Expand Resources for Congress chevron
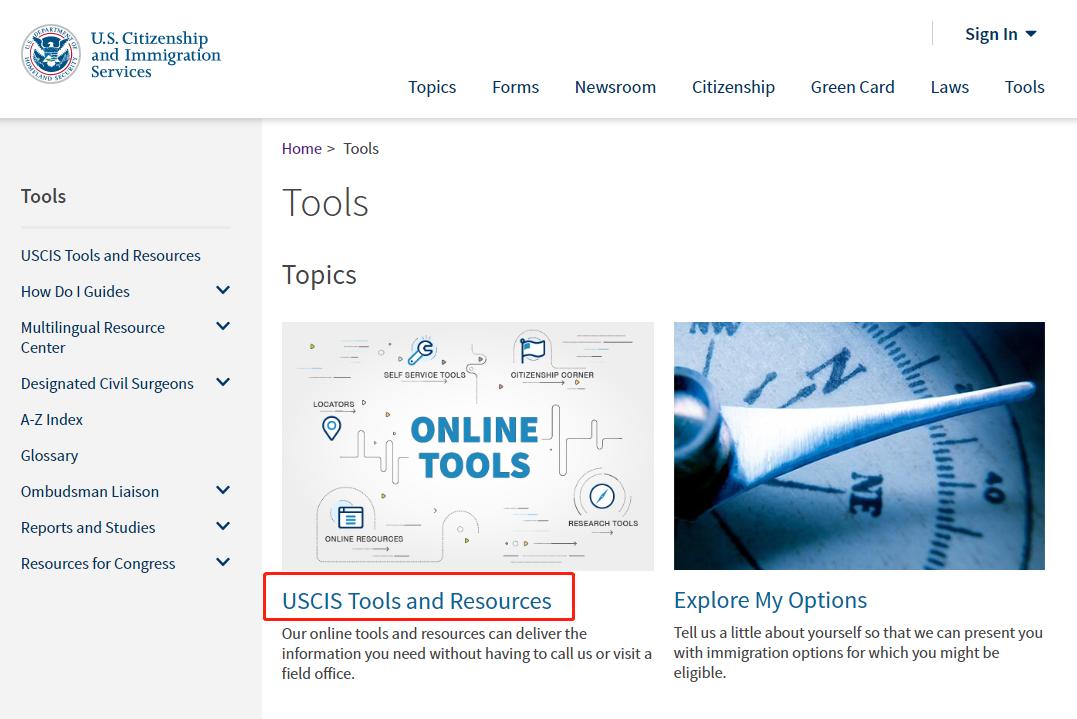1077x719 pixels. pyautogui.click(x=223, y=563)
